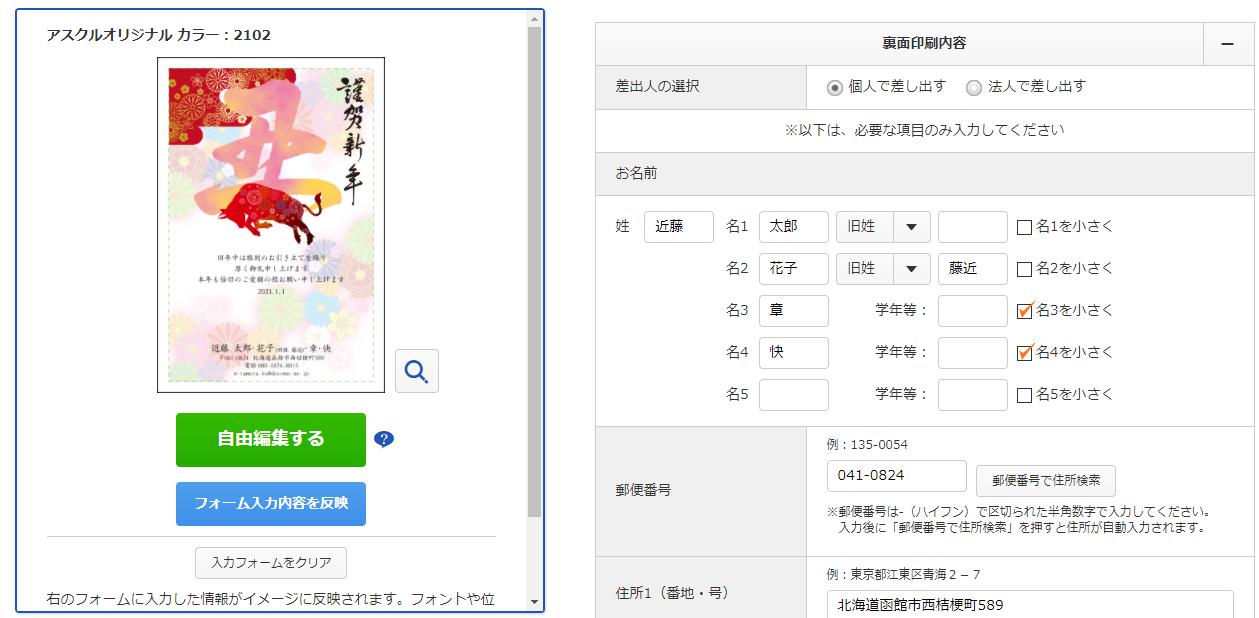Viewport: 1259px width, 618px height.
Task: Select 個人で差し出す radio button
Action: pos(835,88)
